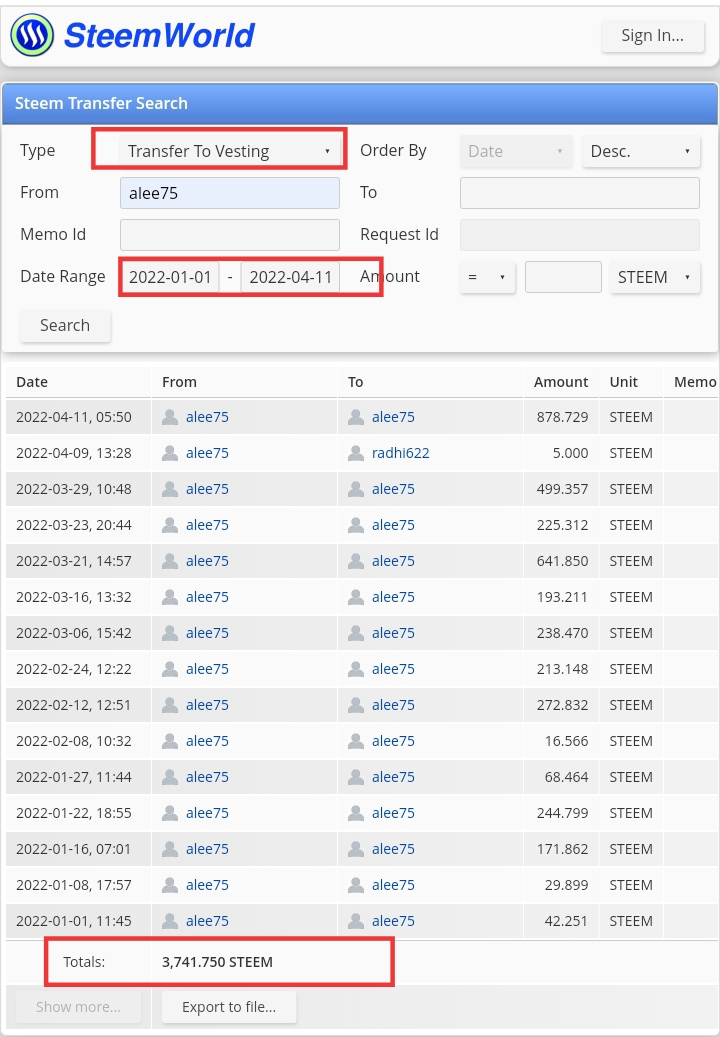Click To avatar icon in 2022-02-24 row
The height and width of the screenshot is (1037, 720).
[356, 669]
